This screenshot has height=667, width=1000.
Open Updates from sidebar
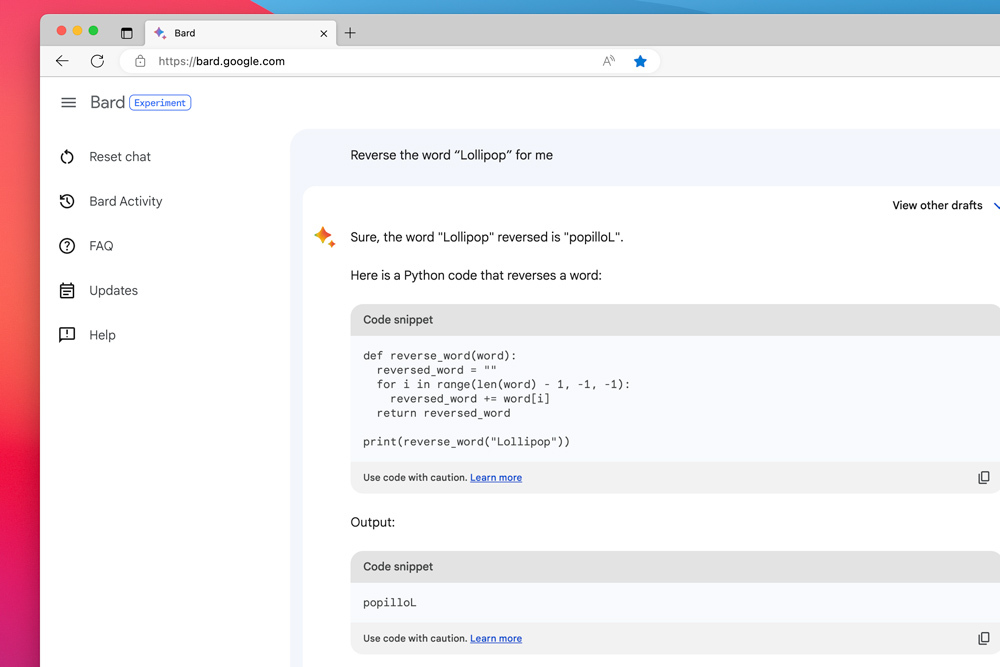pos(114,291)
